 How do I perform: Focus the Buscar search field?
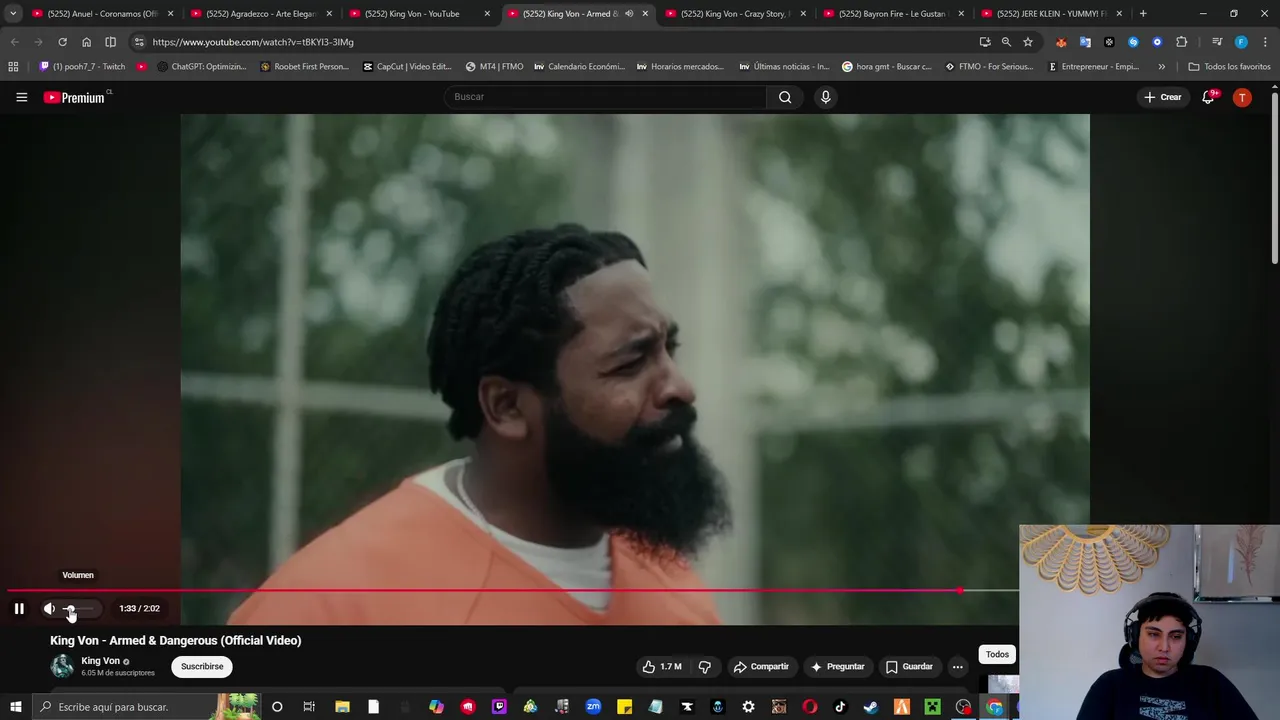(x=605, y=97)
